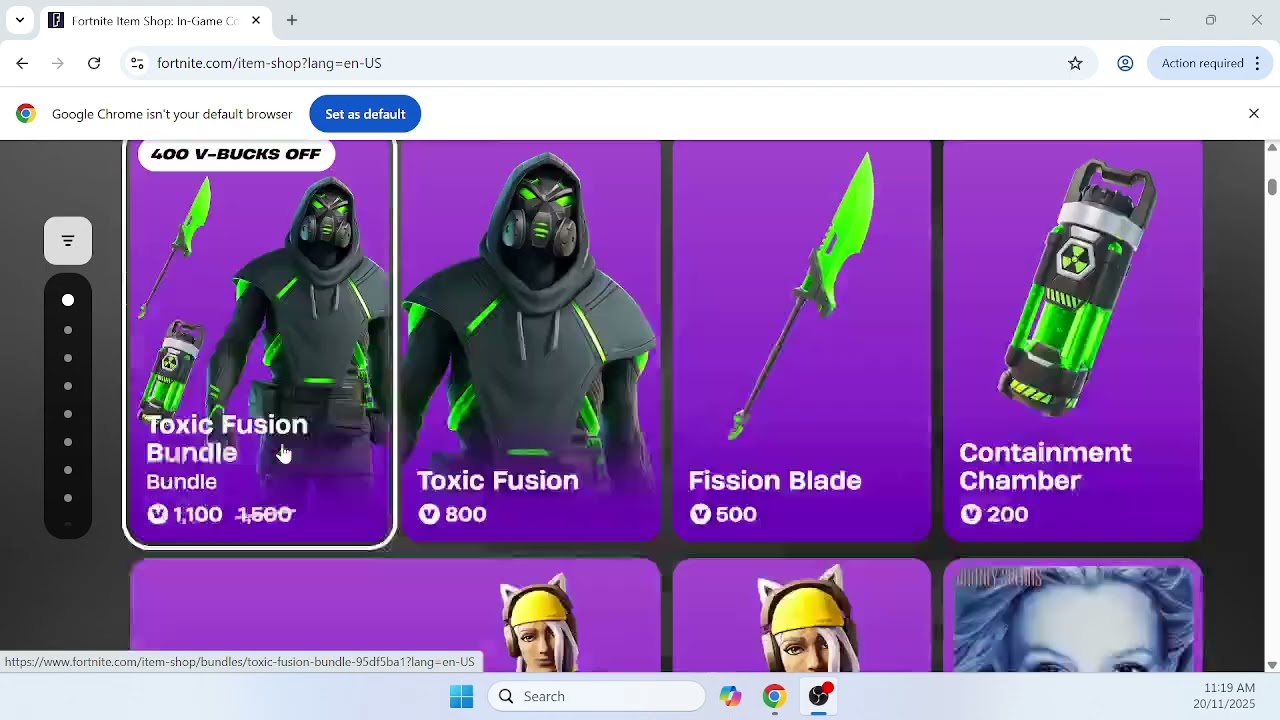
Task: Set Chrome as default browser
Action: 365,114
